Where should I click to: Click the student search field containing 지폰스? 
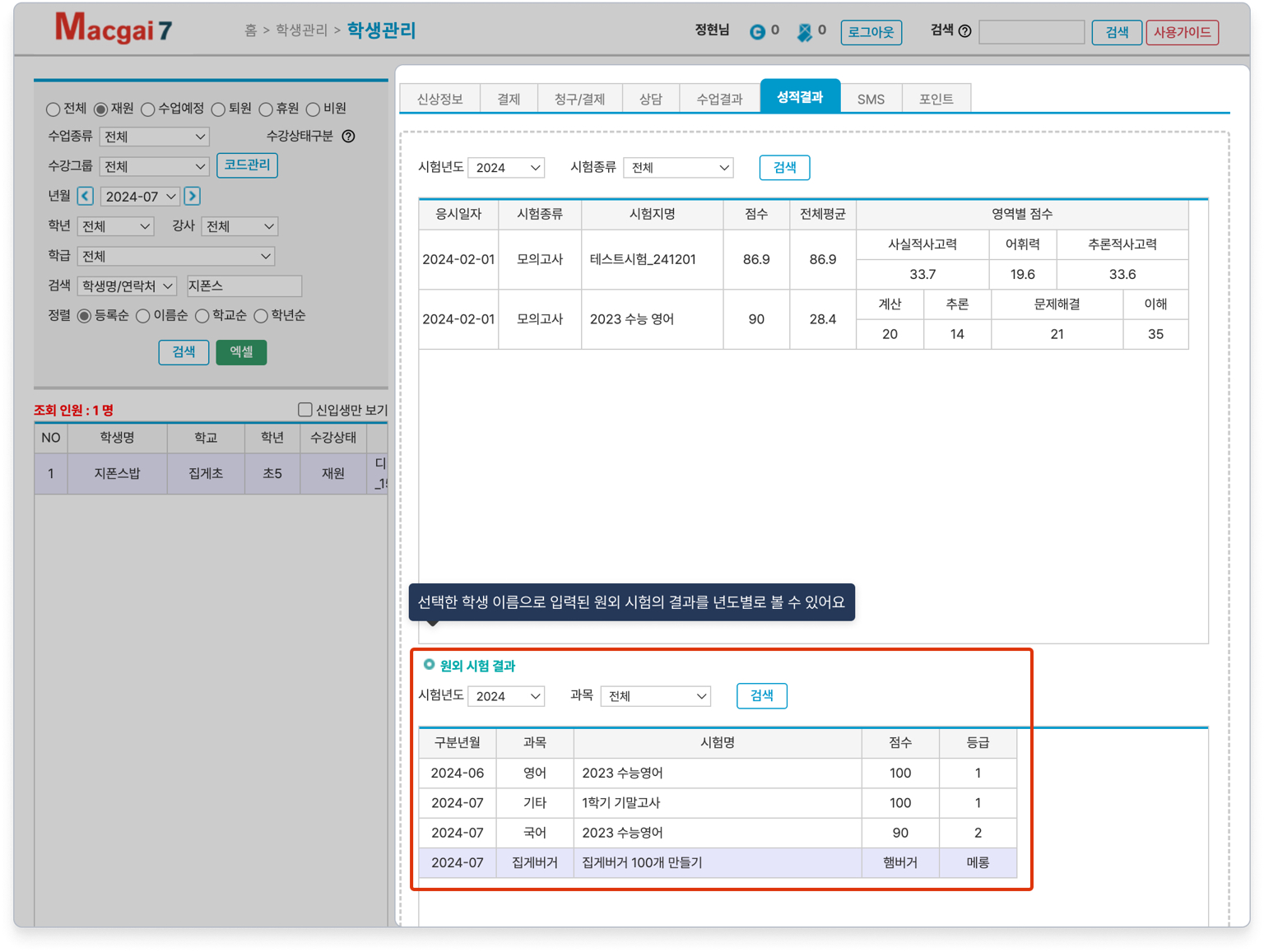coord(244,286)
